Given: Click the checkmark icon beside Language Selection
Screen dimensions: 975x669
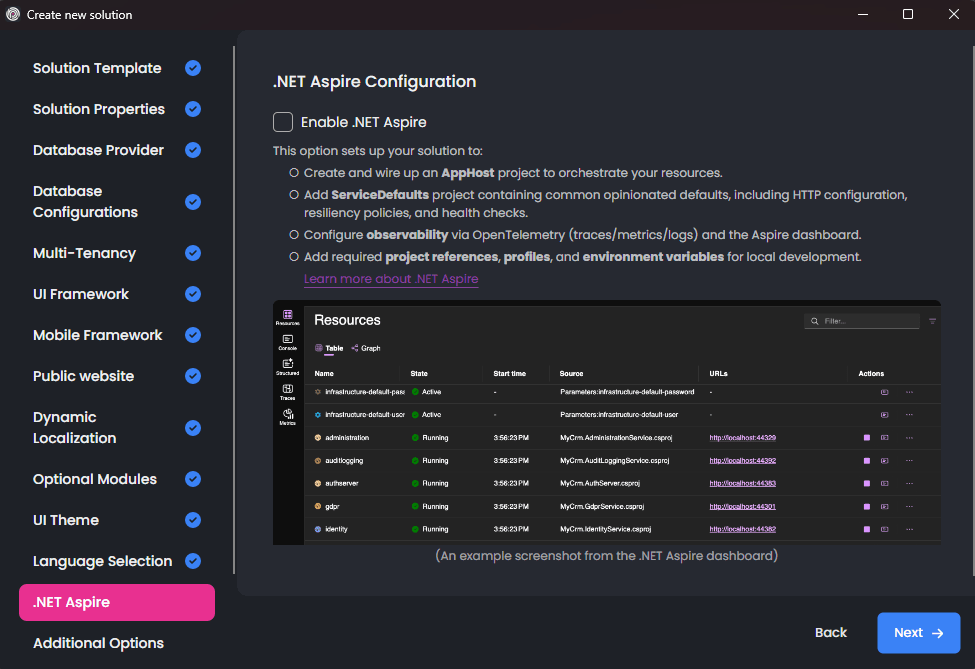Looking at the screenshot, I should point(192,561).
